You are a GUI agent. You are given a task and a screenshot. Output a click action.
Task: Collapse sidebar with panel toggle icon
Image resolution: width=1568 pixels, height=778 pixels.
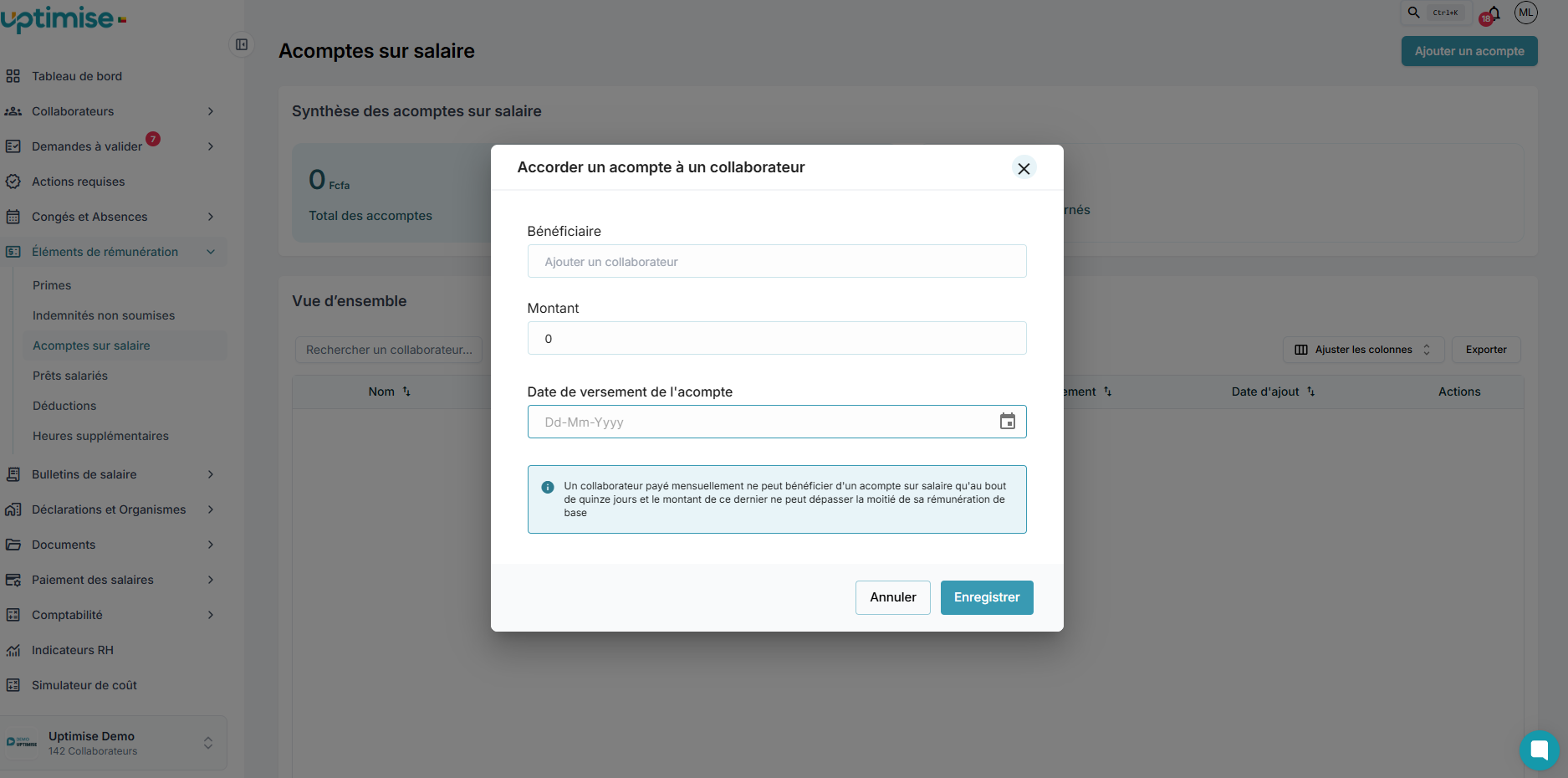(x=242, y=44)
